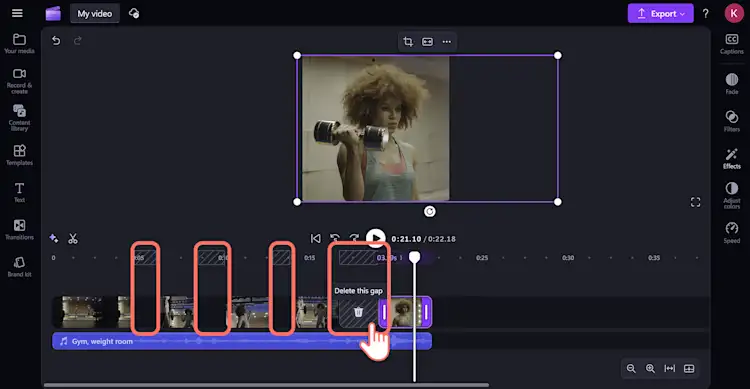The image size is (750, 389).
Task: Select the 'Gym, weight room' audio track
Action: 242,341
